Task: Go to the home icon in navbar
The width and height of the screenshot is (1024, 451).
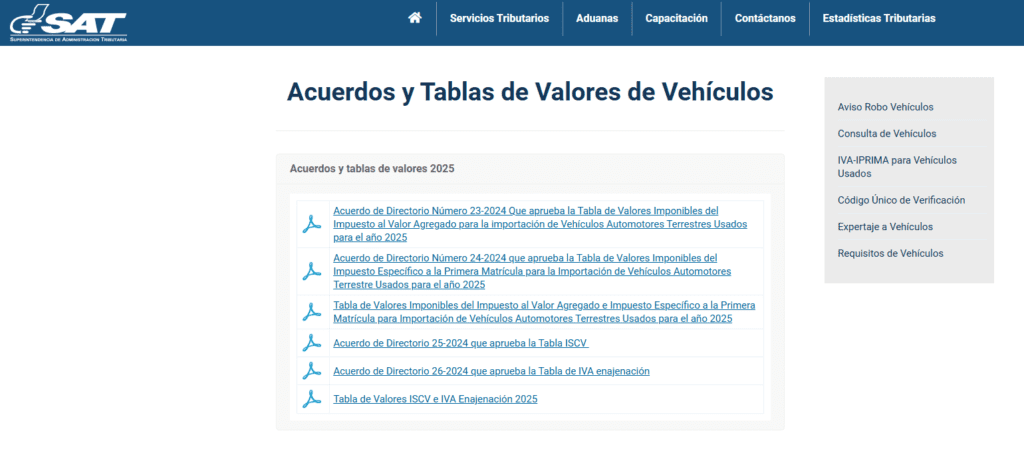Action: (x=415, y=18)
